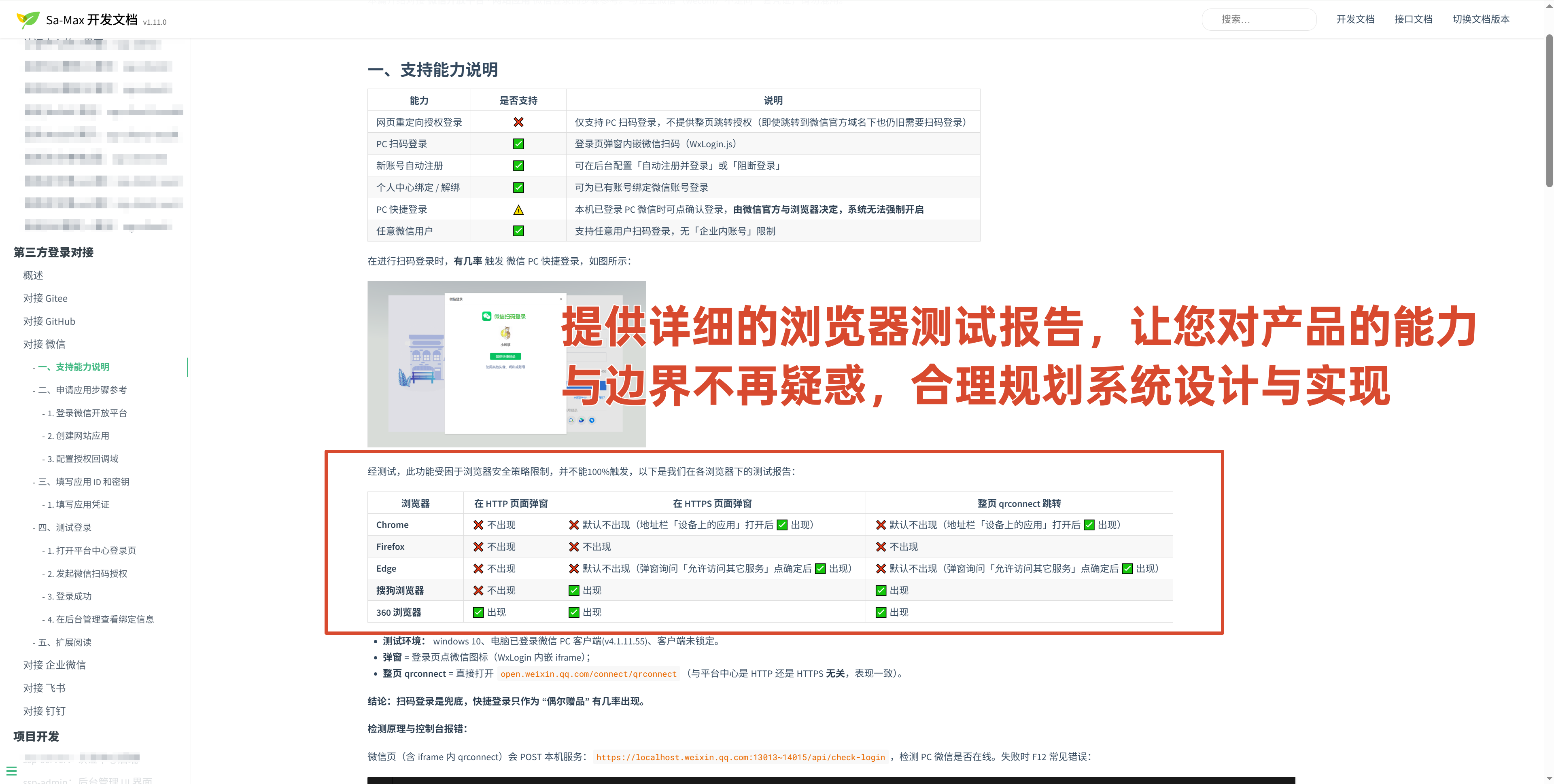Click the 项目开发 sidebar heading
Screen dimensions: 1554x784
[36, 736]
